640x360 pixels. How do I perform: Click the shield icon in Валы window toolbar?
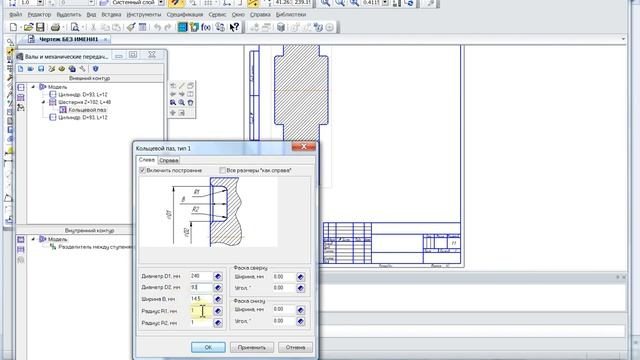96,69
